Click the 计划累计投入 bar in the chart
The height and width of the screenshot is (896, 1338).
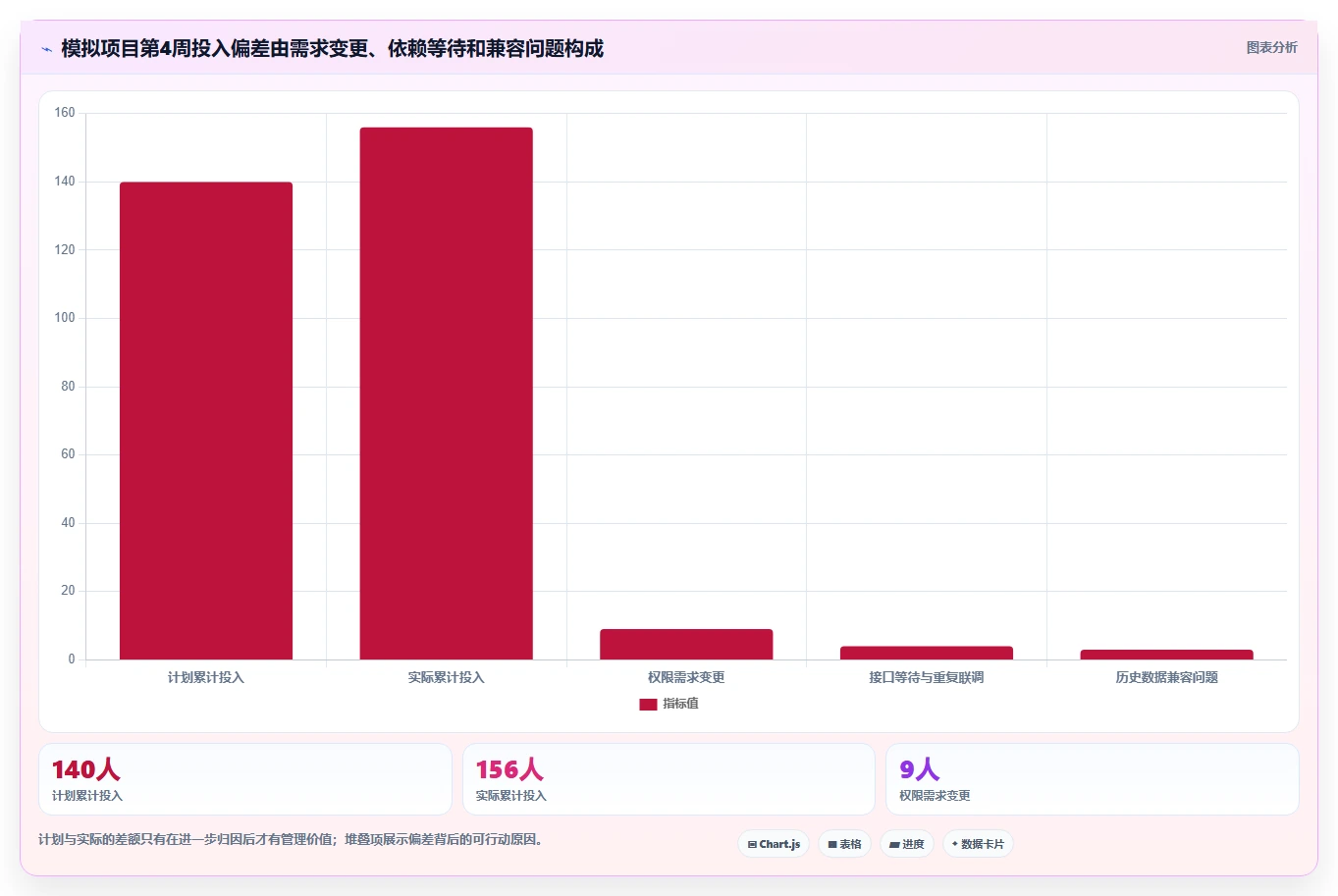pos(206,421)
